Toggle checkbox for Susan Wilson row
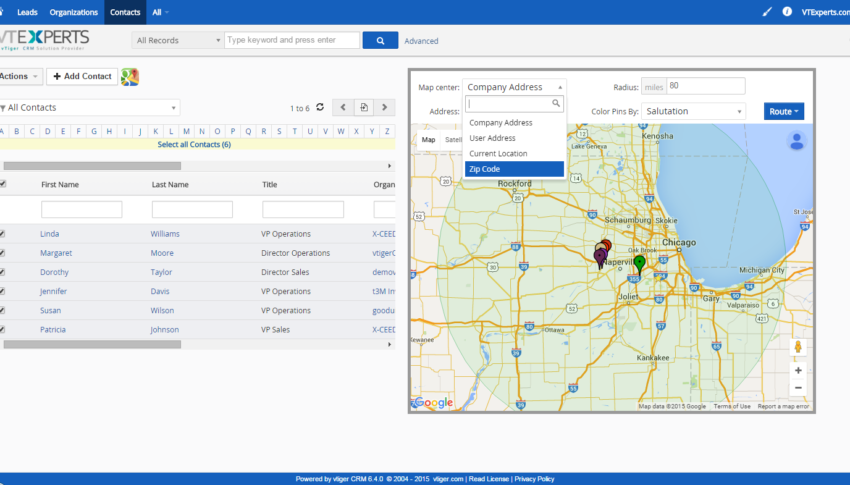850x485 pixels. (2, 311)
